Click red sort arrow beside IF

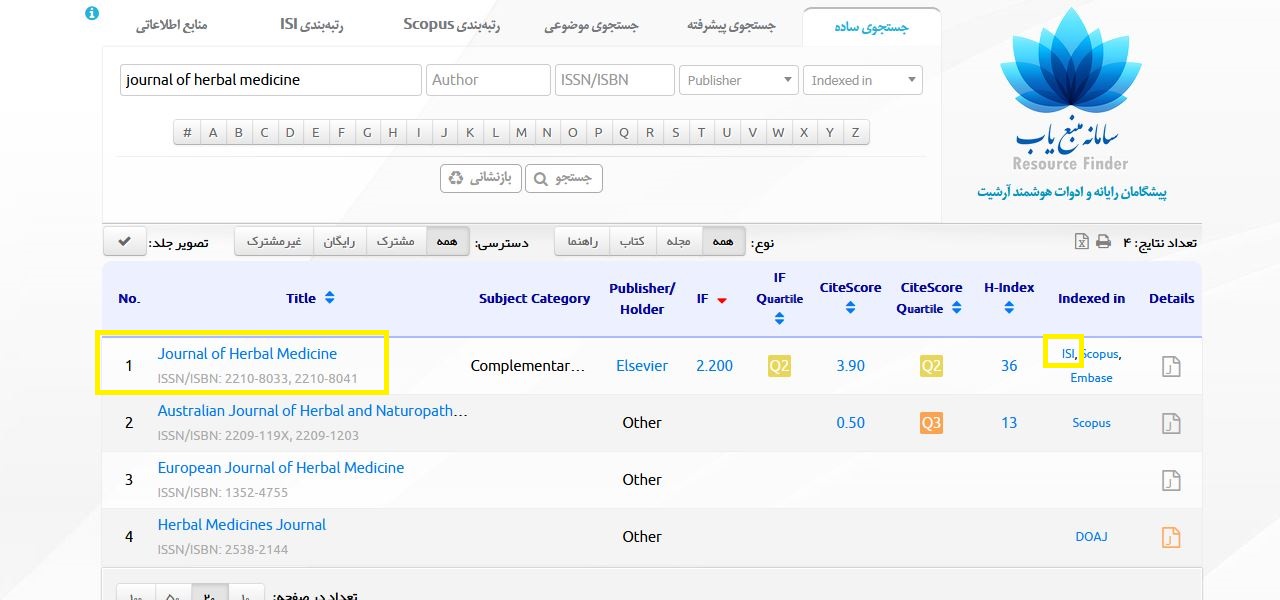(721, 300)
